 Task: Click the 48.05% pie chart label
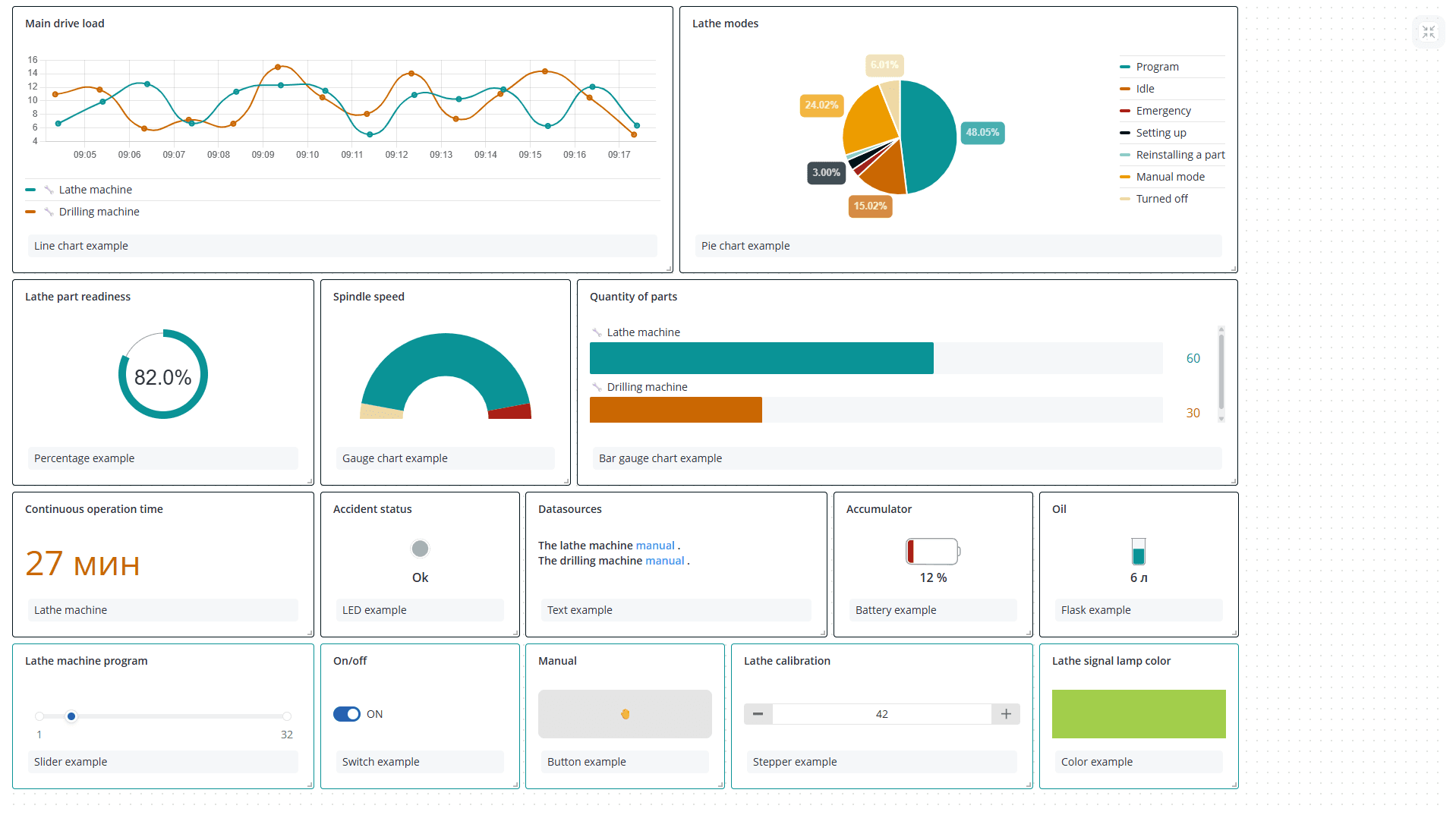pos(982,133)
